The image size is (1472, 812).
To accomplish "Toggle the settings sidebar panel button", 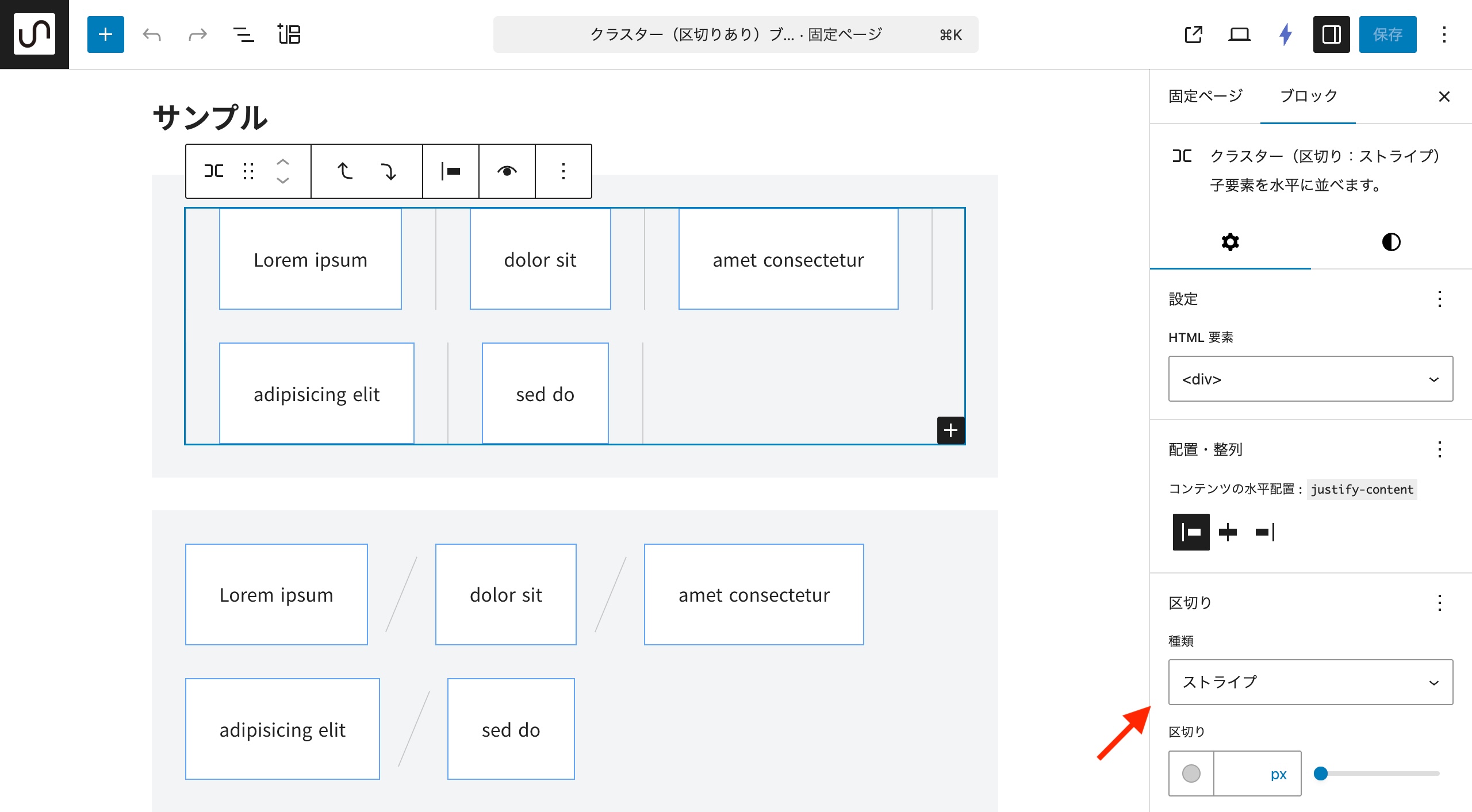I will tap(1331, 34).
